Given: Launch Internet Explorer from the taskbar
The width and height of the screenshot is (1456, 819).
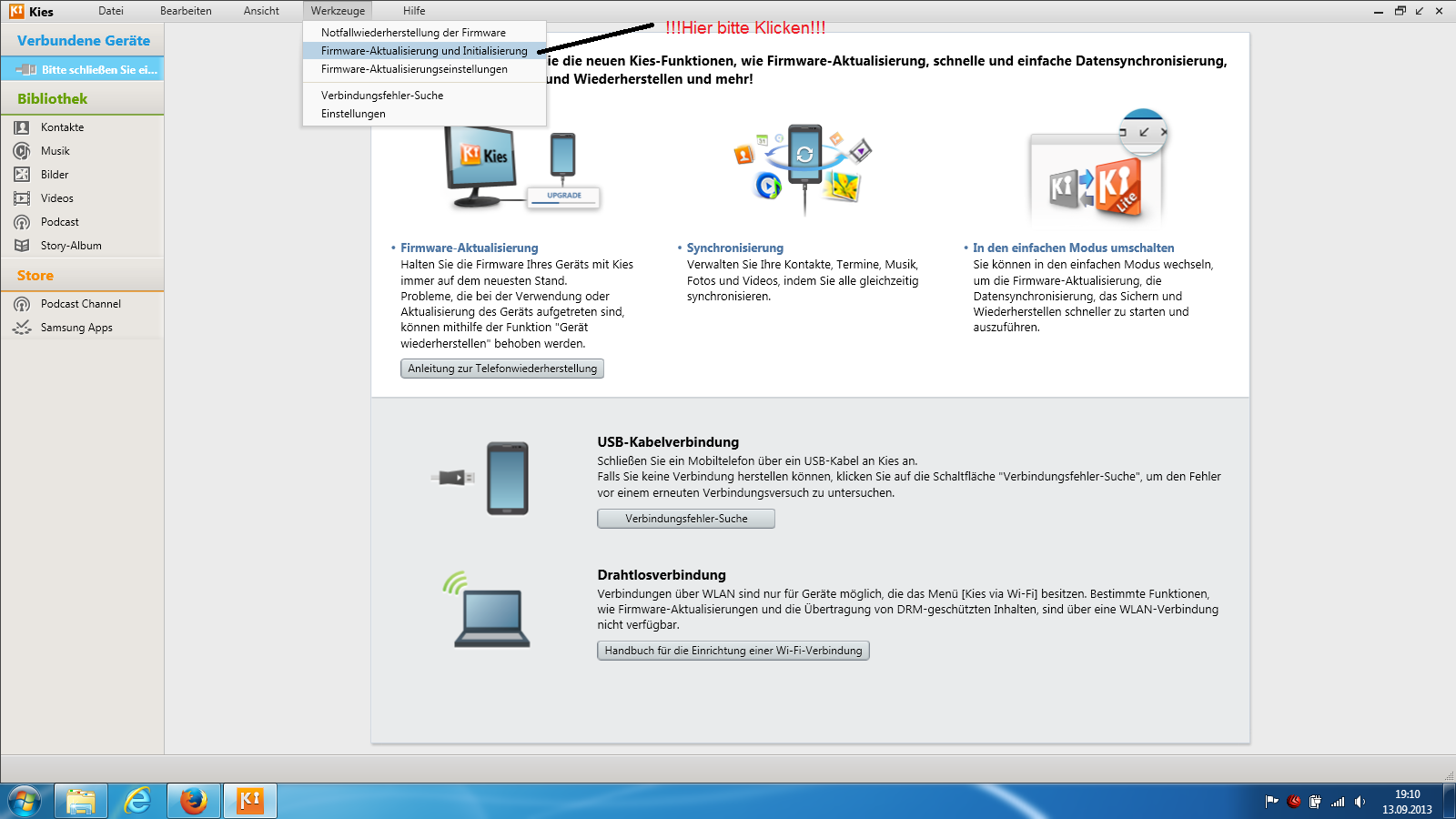Looking at the screenshot, I should pos(137,802).
